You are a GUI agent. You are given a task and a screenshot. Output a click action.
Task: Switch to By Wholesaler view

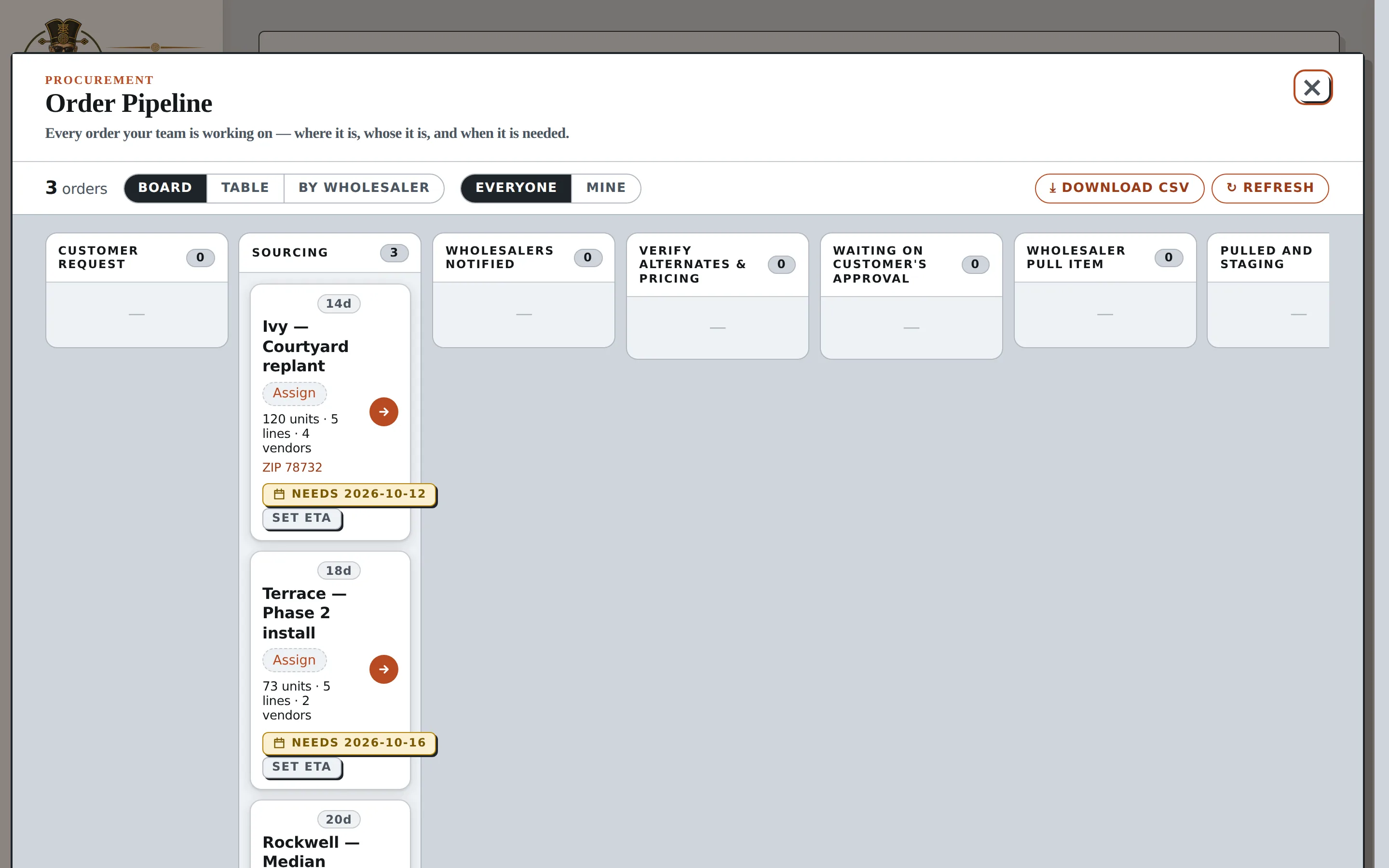click(x=364, y=188)
